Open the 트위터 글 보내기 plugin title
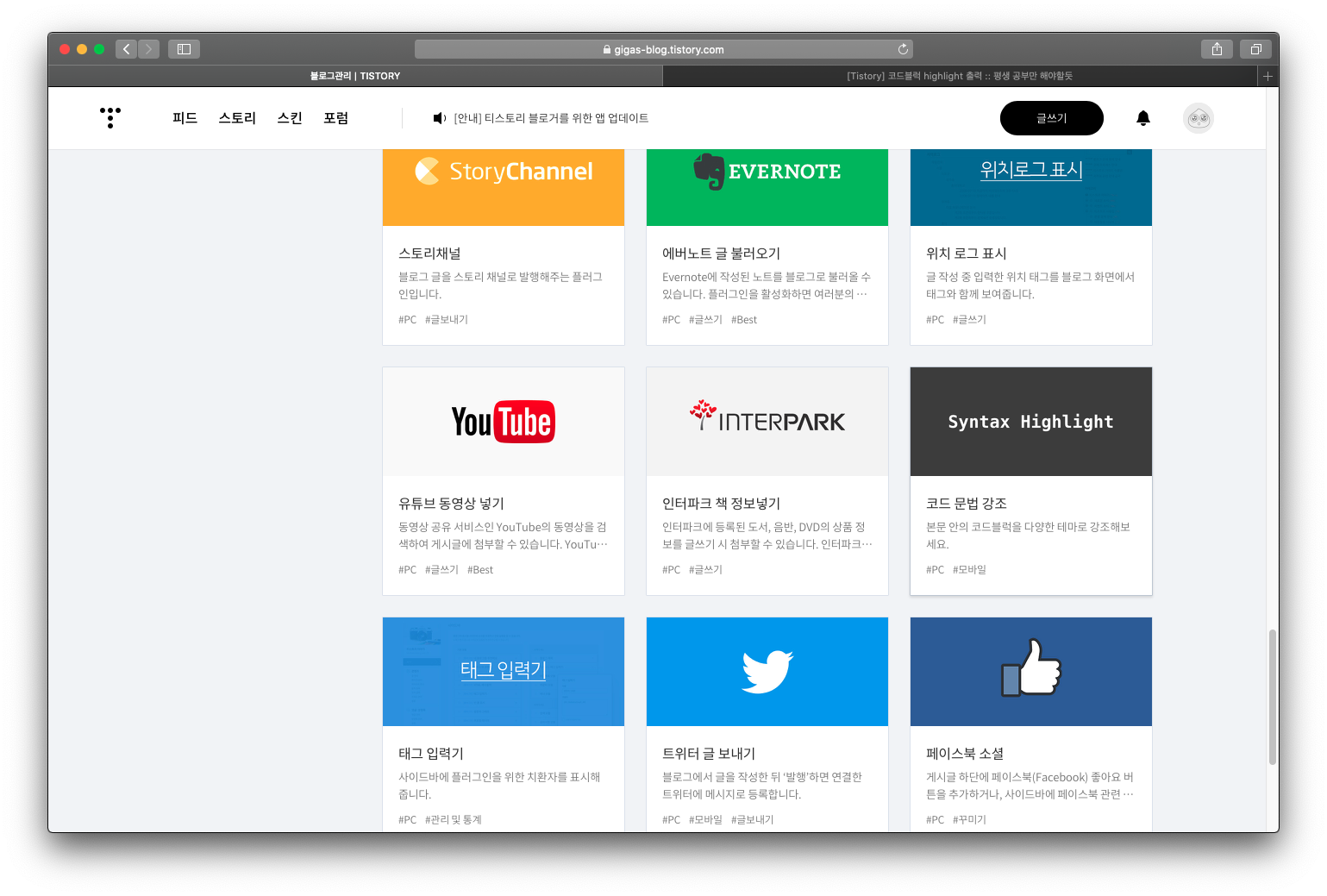The image size is (1327, 896). 709,754
